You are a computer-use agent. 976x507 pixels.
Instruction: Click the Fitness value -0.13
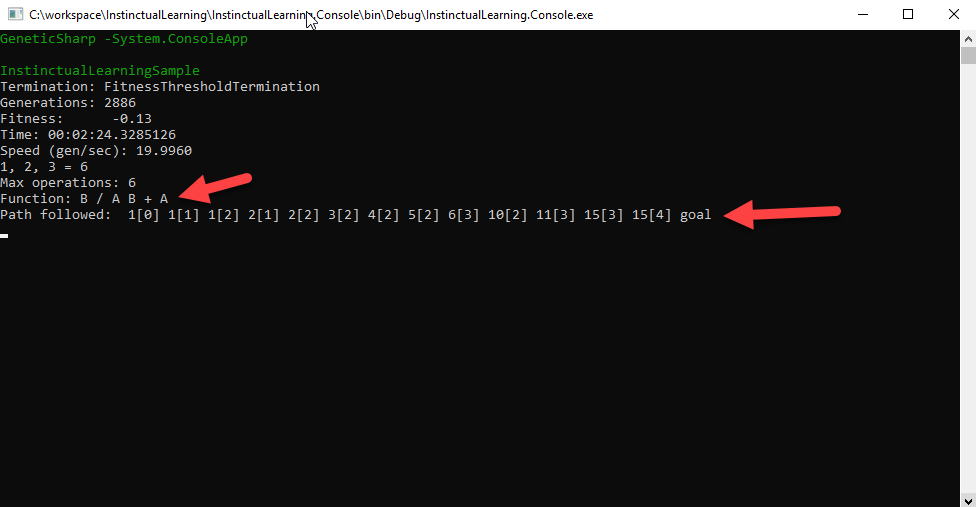tap(132, 119)
